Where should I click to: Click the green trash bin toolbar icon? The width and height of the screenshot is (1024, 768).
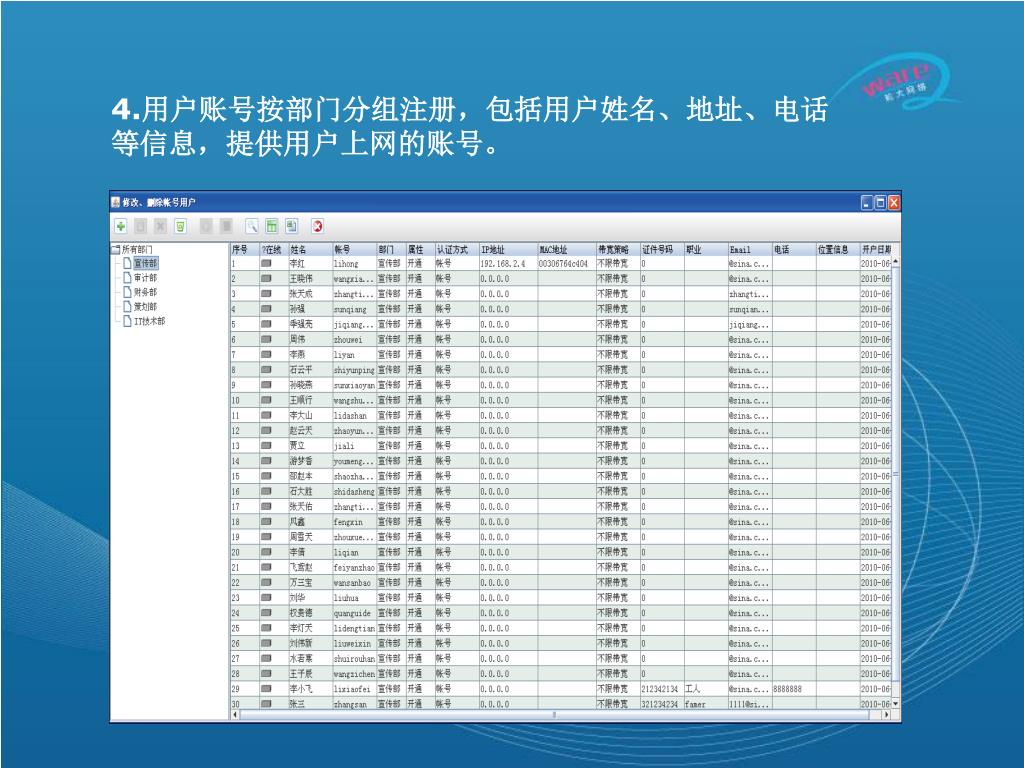coord(180,227)
